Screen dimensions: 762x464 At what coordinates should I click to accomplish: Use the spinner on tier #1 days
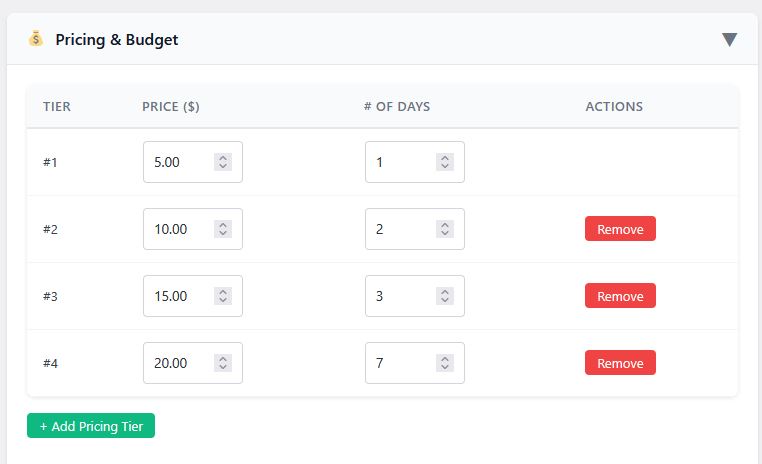(x=445, y=162)
